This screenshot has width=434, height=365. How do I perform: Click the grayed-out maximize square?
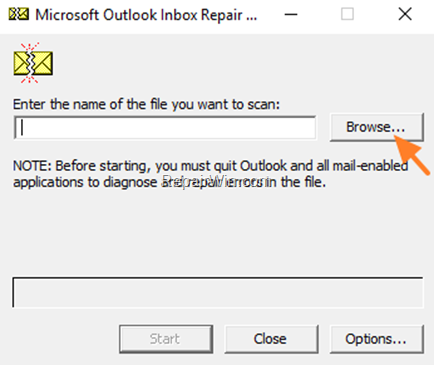347,14
